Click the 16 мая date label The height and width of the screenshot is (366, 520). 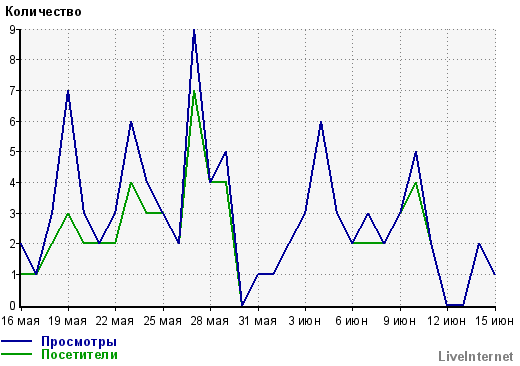pos(20,321)
